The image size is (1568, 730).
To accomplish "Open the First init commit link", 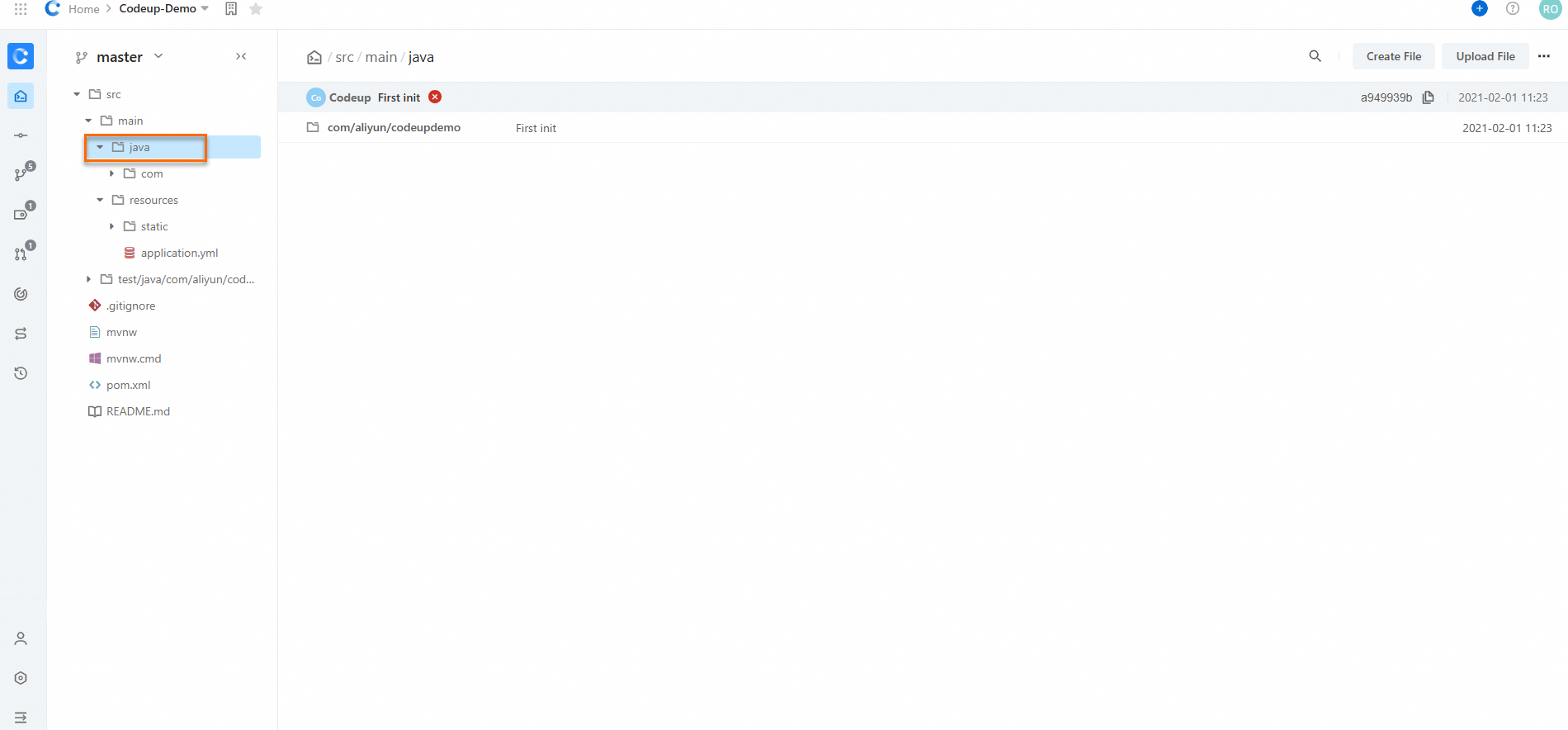I will point(399,97).
